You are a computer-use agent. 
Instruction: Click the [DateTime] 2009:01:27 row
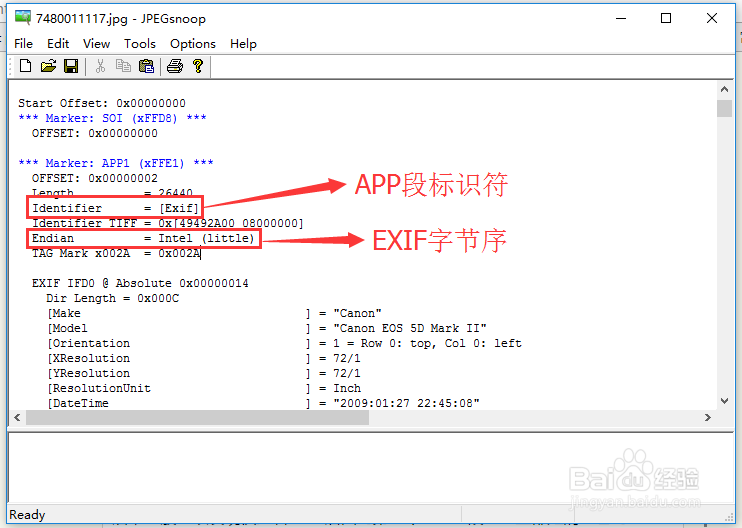(264, 403)
